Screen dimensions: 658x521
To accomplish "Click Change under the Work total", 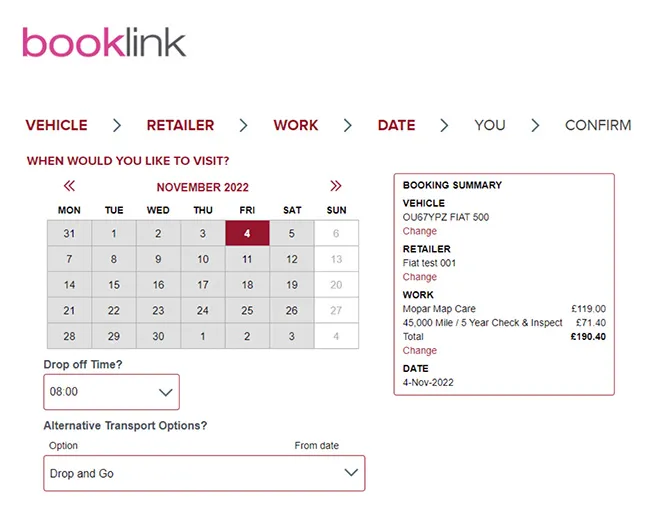I will pyautogui.click(x=419, y=351).
